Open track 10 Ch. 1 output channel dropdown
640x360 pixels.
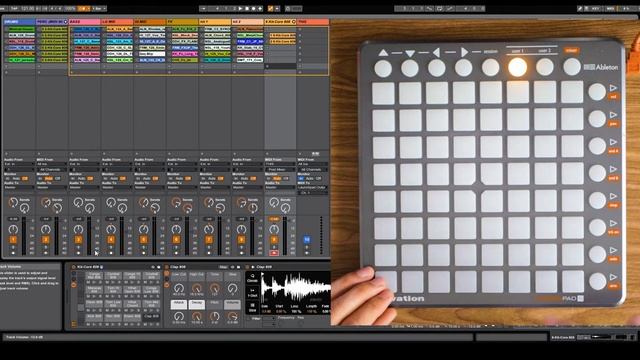pos(313,192)
